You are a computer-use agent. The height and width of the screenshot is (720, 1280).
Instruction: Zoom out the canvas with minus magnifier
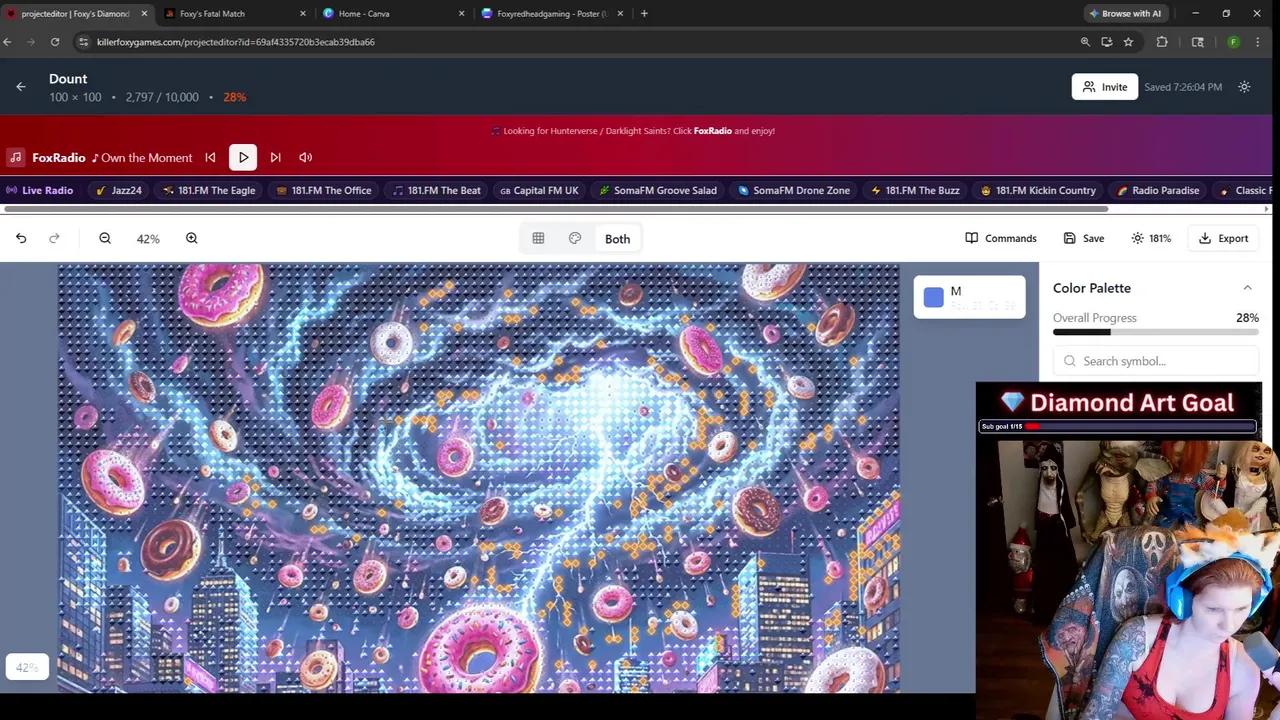[x=105, y=238]
